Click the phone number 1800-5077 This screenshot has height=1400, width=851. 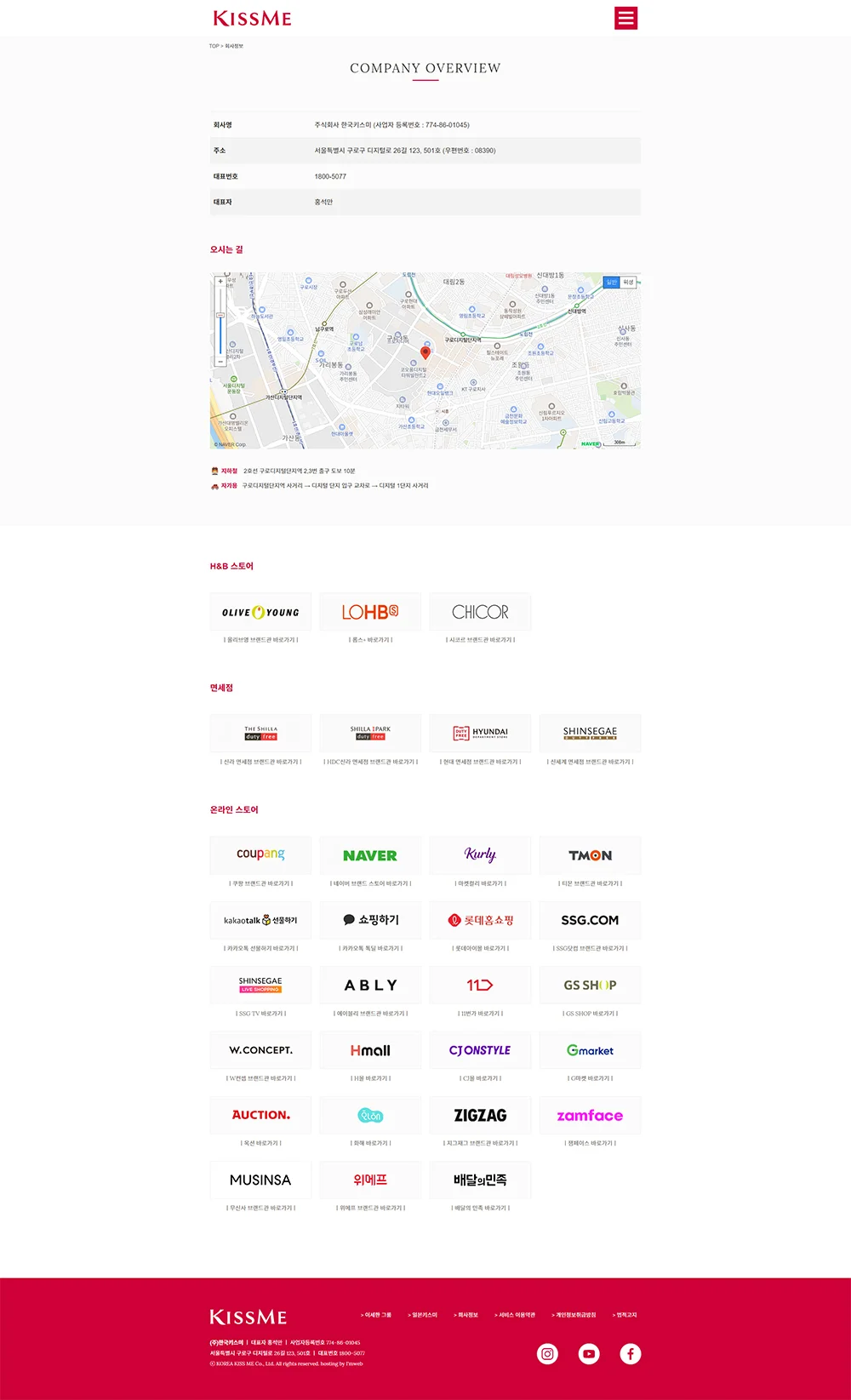tap(330, 177)
